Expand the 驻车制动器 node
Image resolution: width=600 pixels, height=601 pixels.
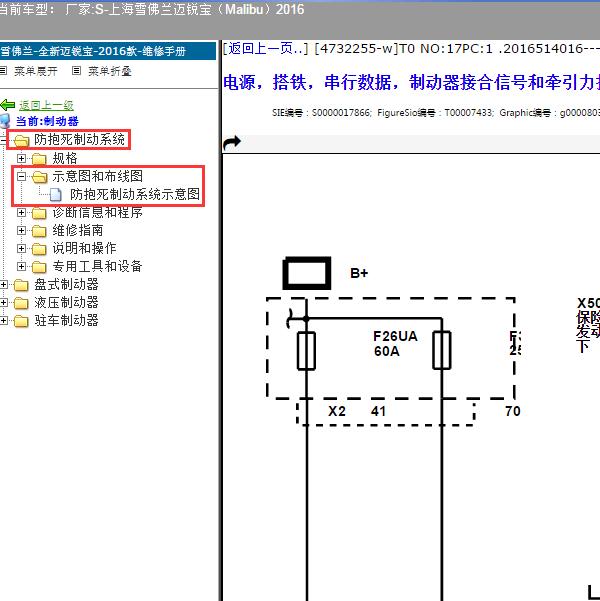tap(3, 320)
